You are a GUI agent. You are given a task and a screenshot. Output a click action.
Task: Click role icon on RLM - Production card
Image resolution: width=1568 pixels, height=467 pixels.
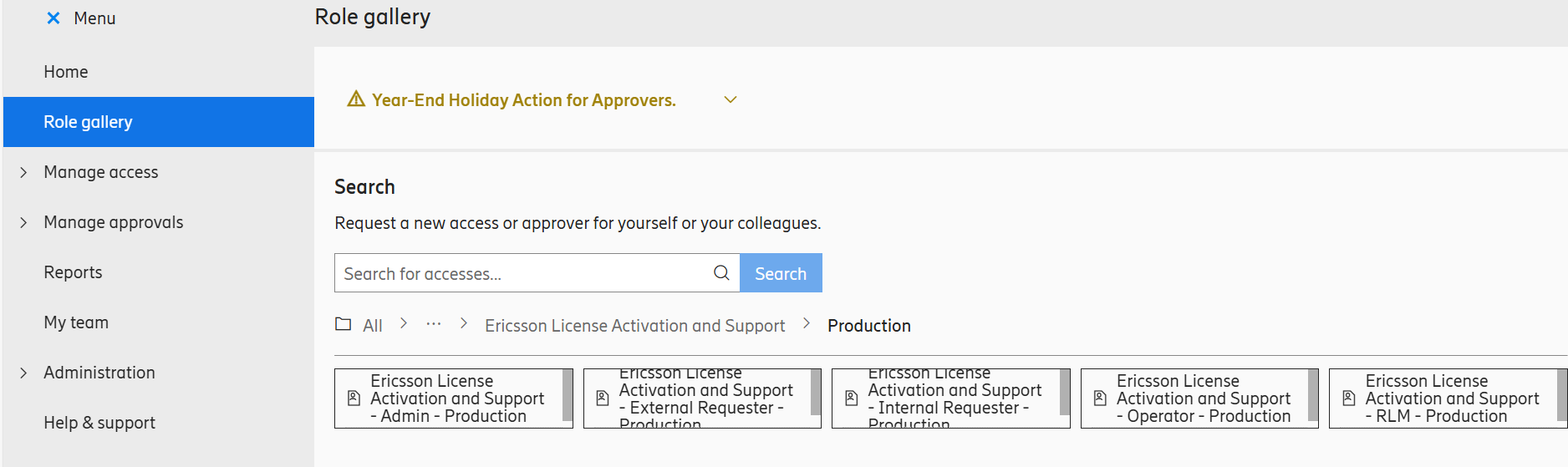click(1348, 398)
